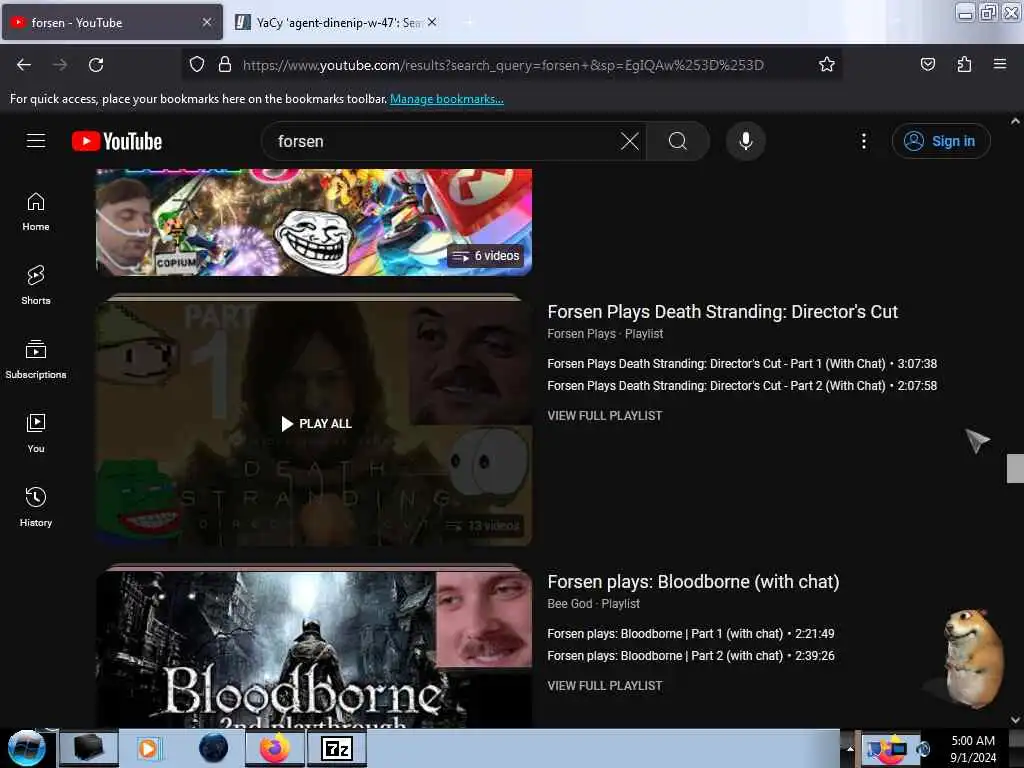Click the page scrollbar thumb
This screenshot has height=768, width=1024.
1015,468
